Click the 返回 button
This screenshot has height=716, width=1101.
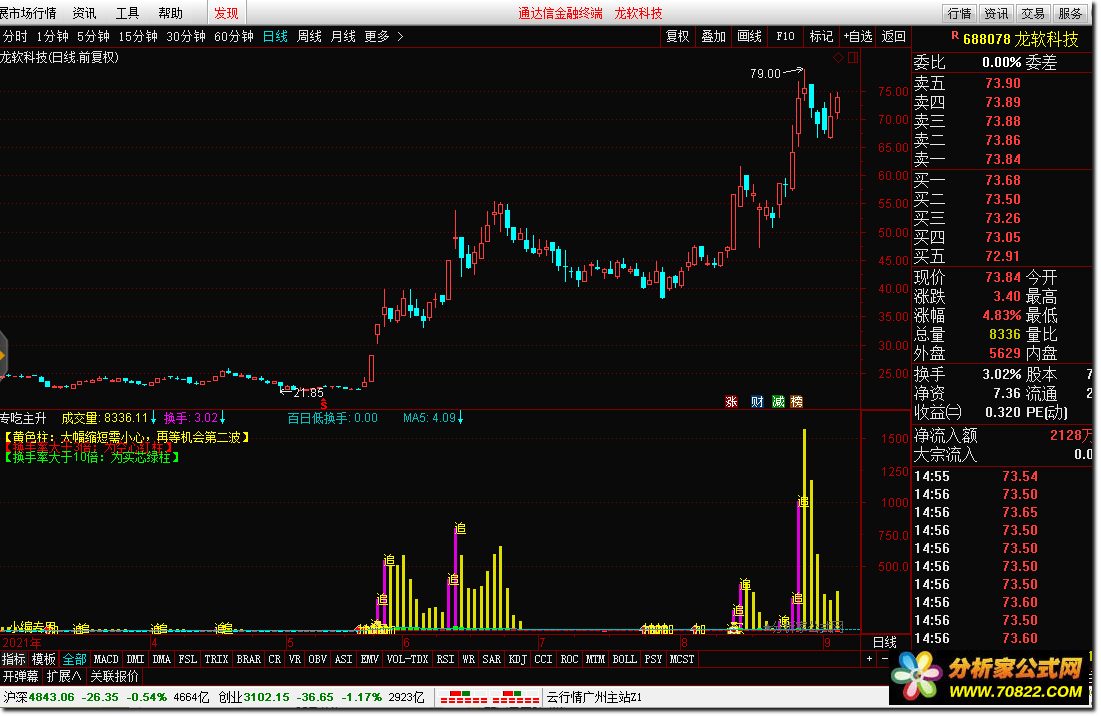[893, 37]
